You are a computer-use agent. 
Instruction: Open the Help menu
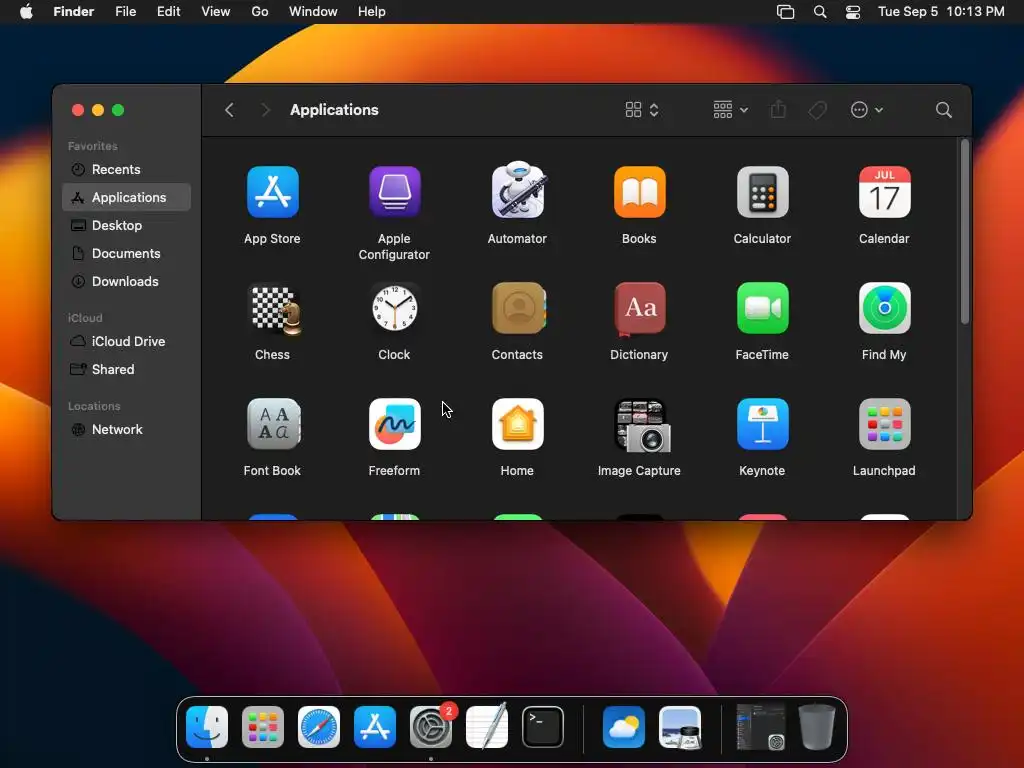372,12
